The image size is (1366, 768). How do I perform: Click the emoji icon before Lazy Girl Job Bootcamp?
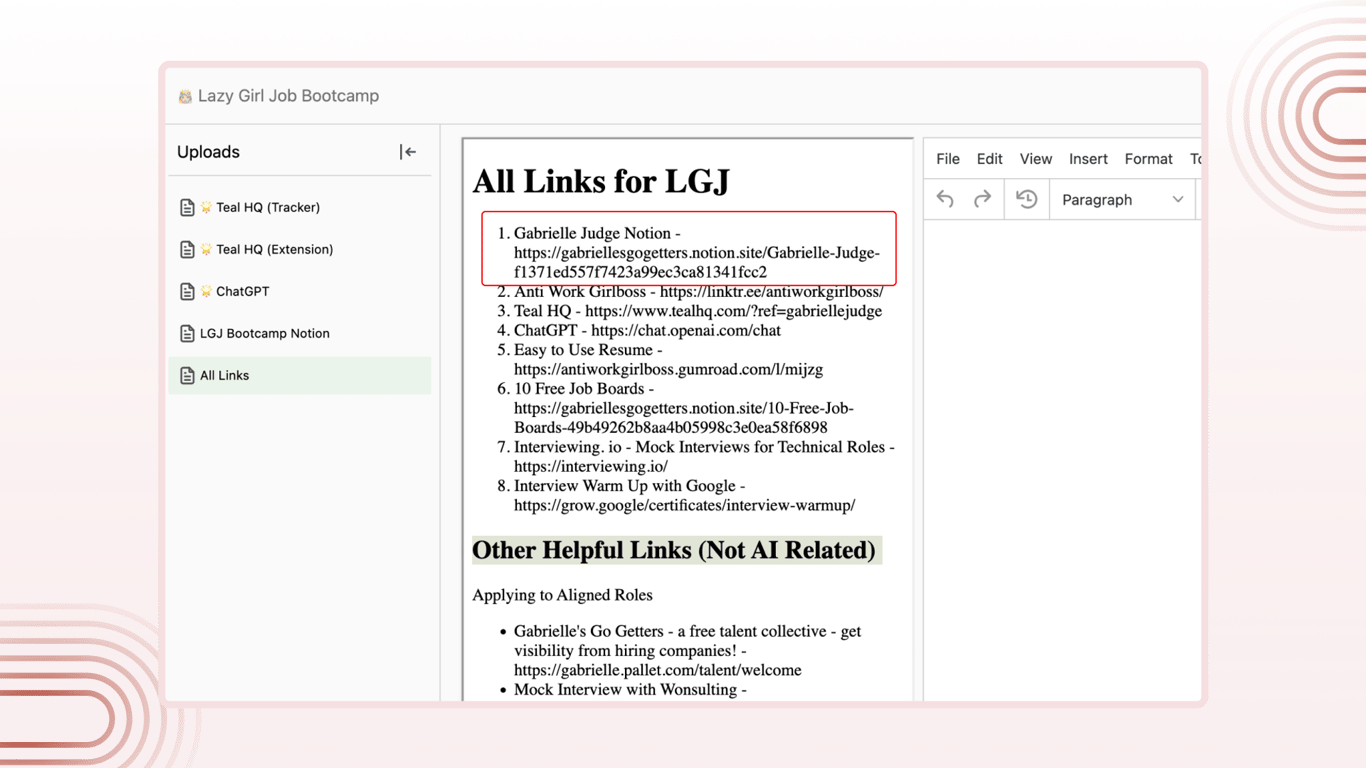pyautogui.click(x=185, y=97)
